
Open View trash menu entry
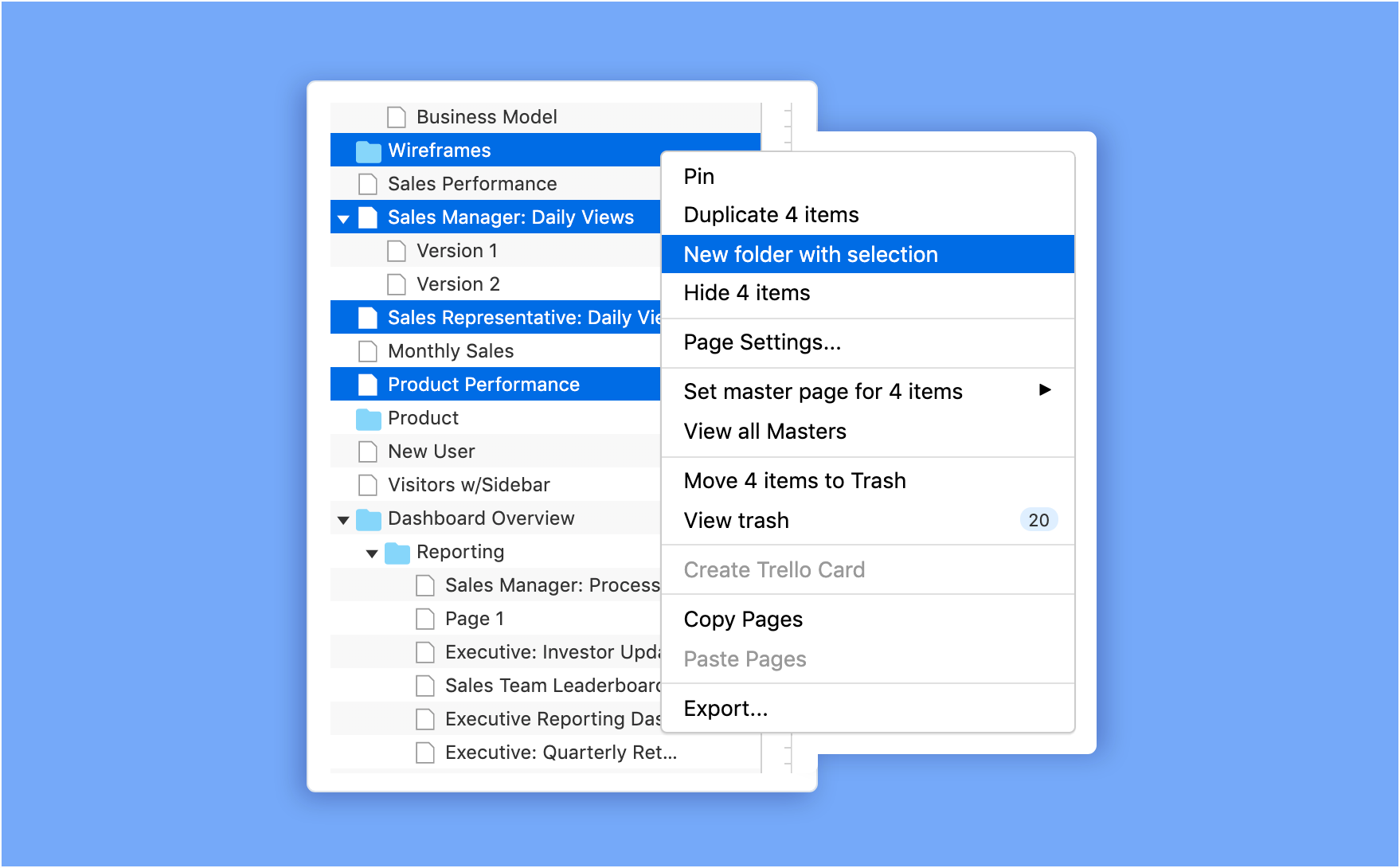pyautogui.click(x=868, y=520)
